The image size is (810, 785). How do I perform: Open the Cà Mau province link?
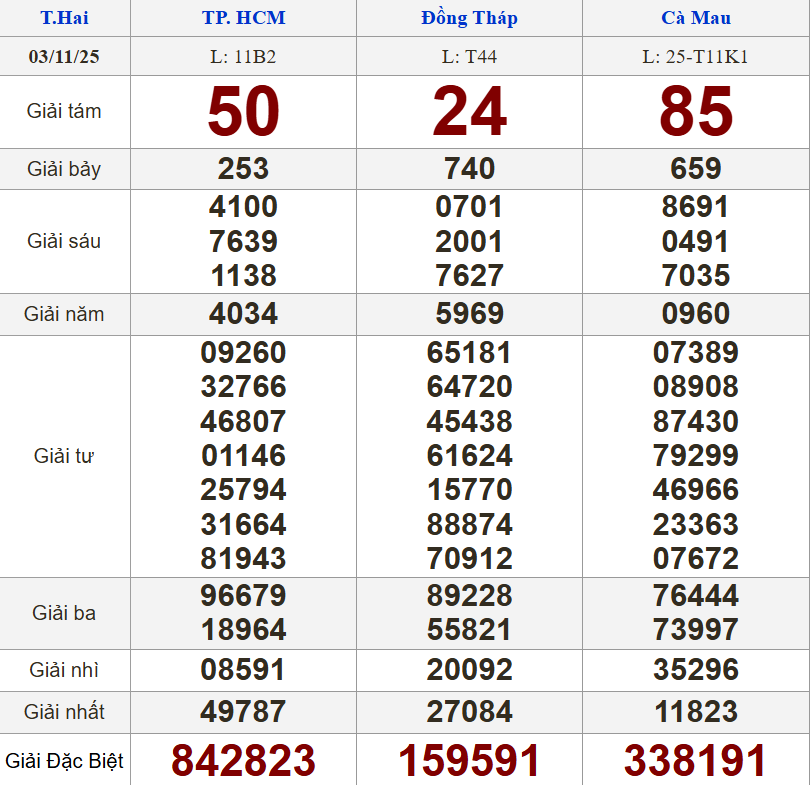coord(696,18)
